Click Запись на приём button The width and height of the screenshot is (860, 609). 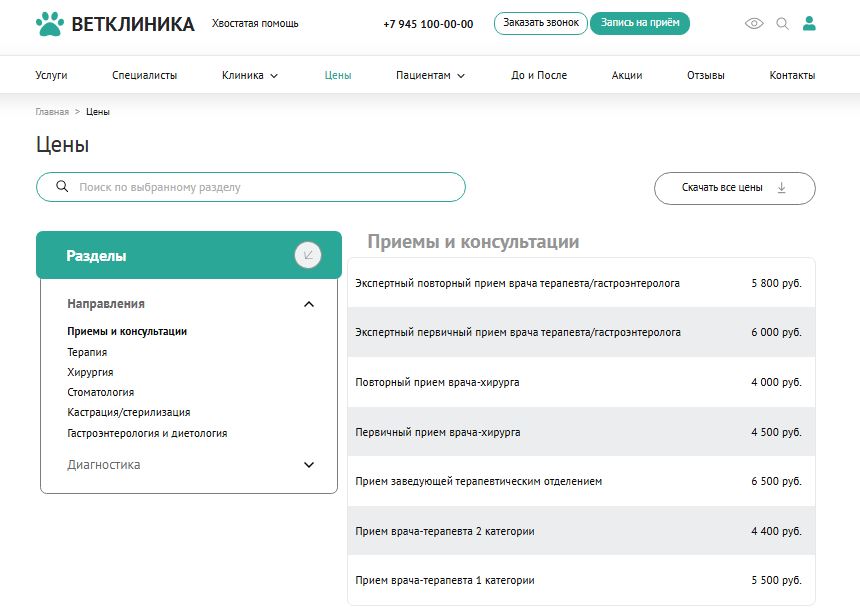point(640,23)
